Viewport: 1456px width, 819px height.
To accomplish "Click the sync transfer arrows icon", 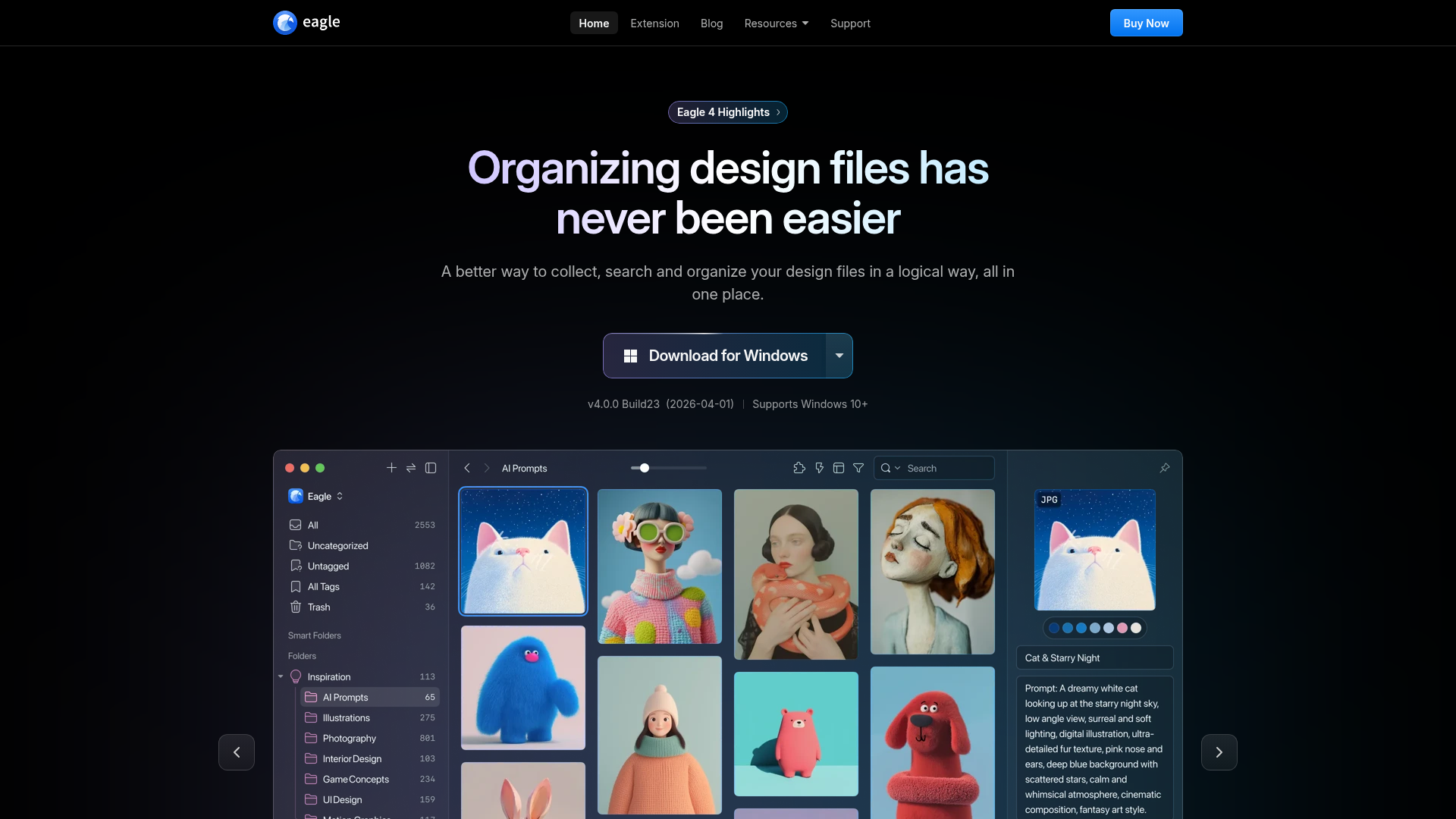I will point(410,468).
